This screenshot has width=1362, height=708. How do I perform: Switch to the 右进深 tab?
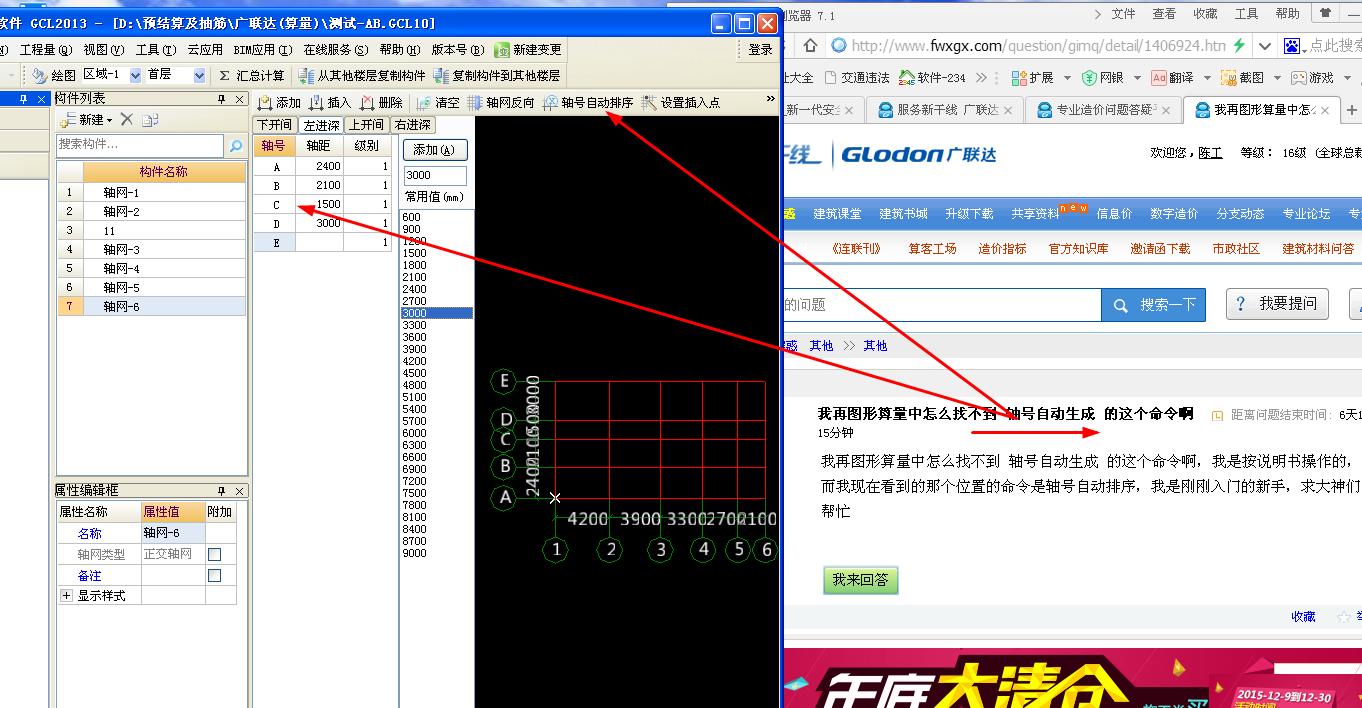[413, 125]
